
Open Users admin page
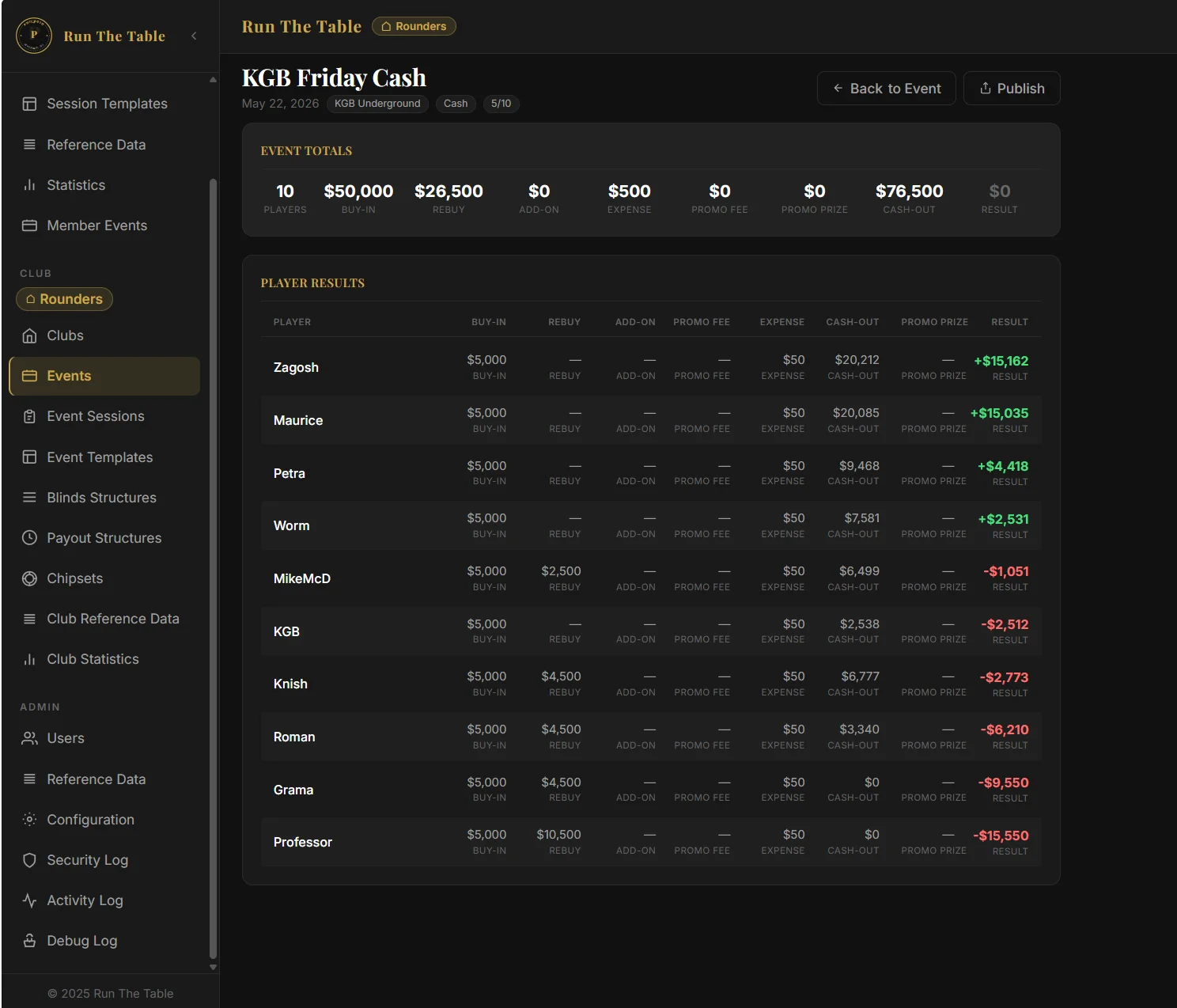[104, 738]
